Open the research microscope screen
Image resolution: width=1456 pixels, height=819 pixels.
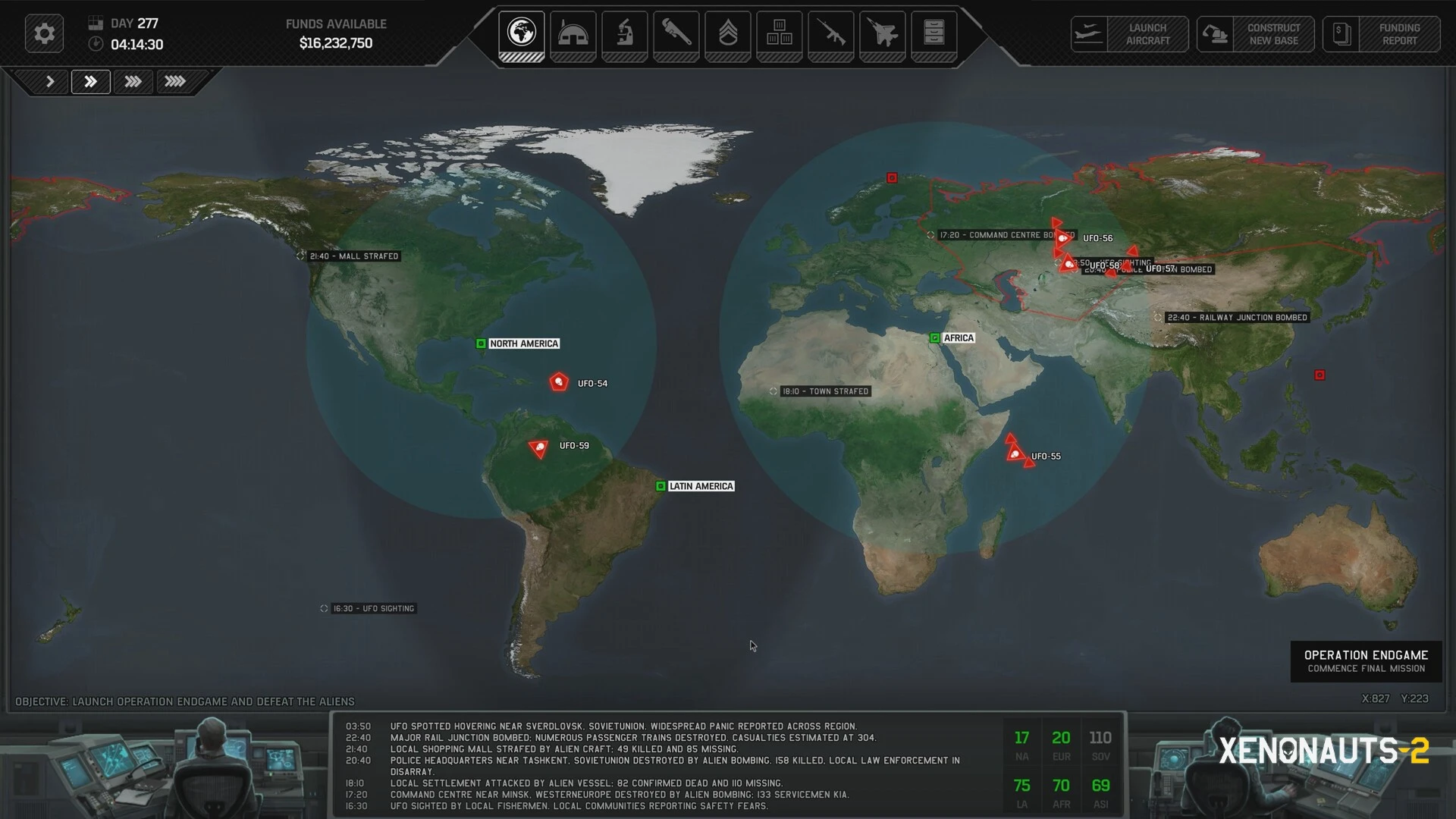[x=625, y=34]
